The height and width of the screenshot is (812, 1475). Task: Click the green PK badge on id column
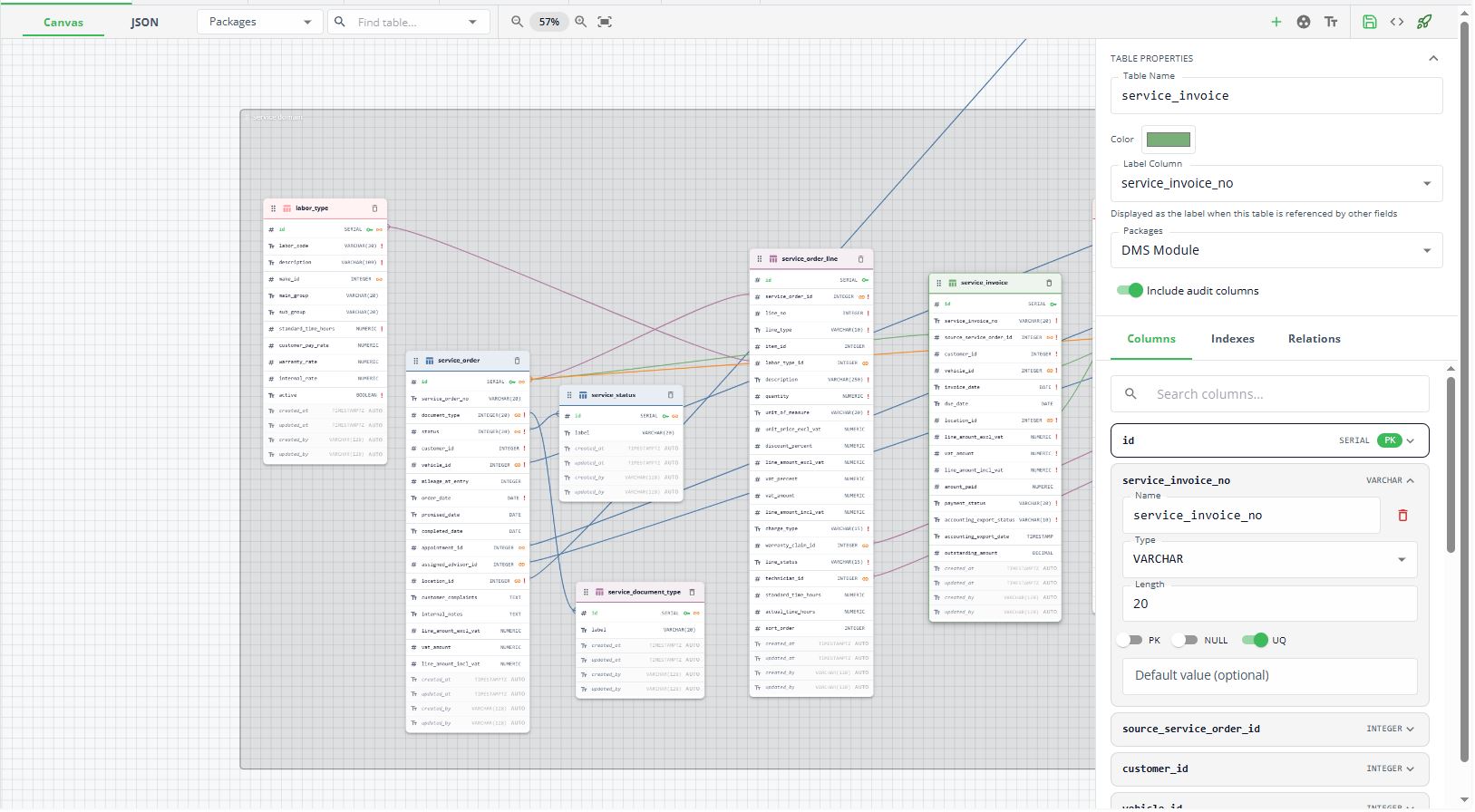1389,440
